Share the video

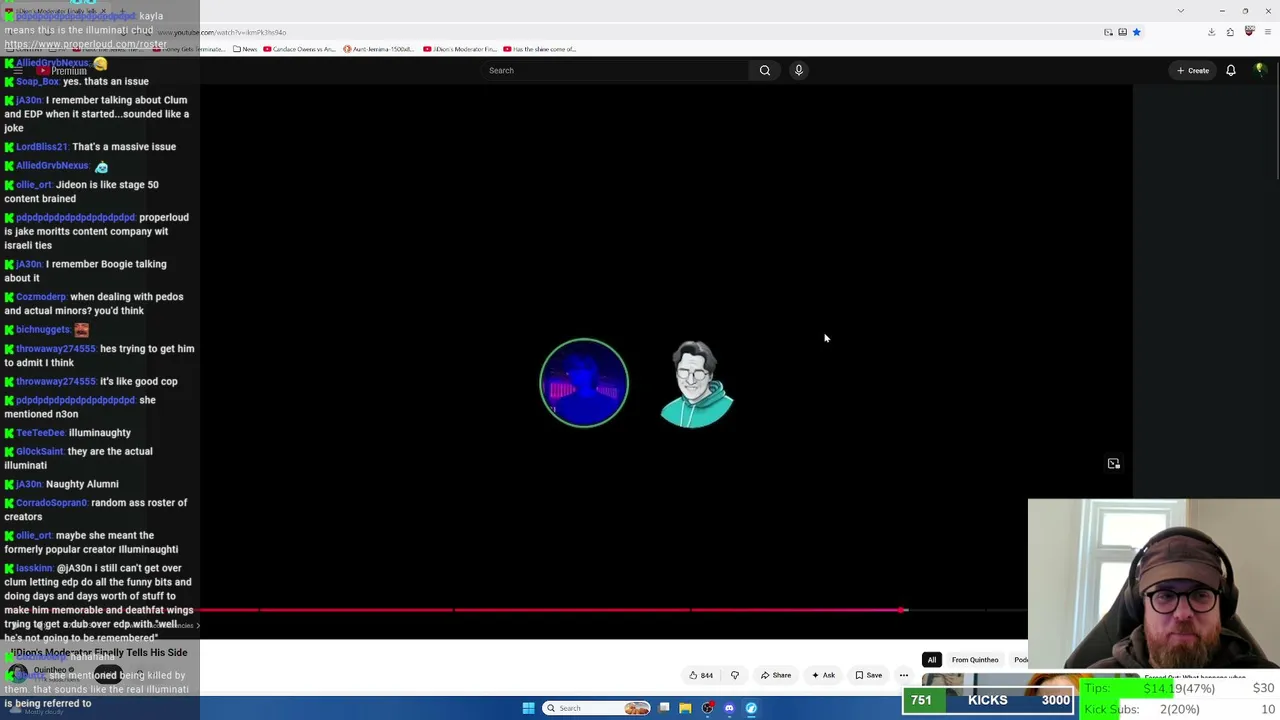tap(776, 675)
